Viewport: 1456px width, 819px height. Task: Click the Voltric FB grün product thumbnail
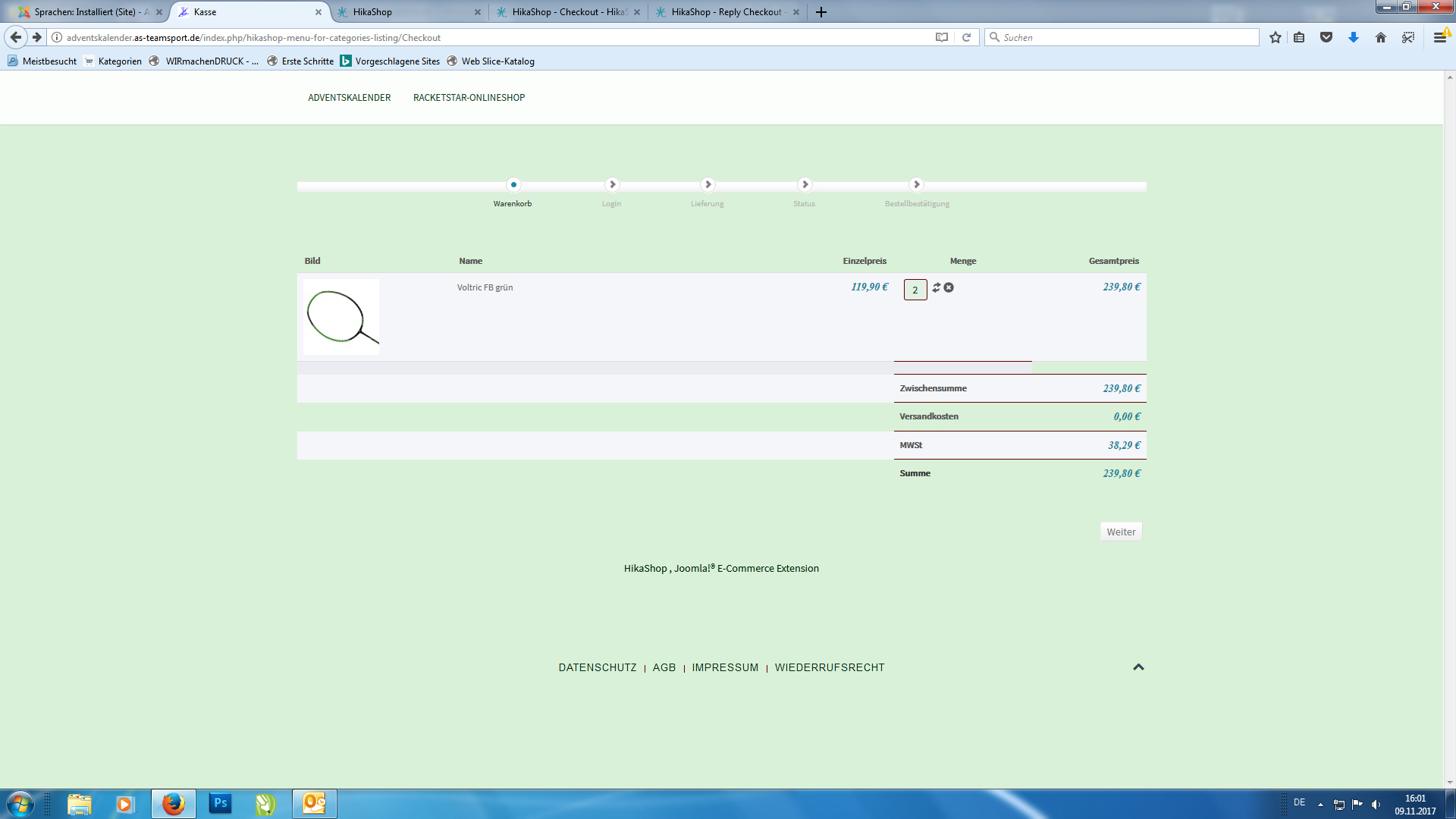coord(341,317)
